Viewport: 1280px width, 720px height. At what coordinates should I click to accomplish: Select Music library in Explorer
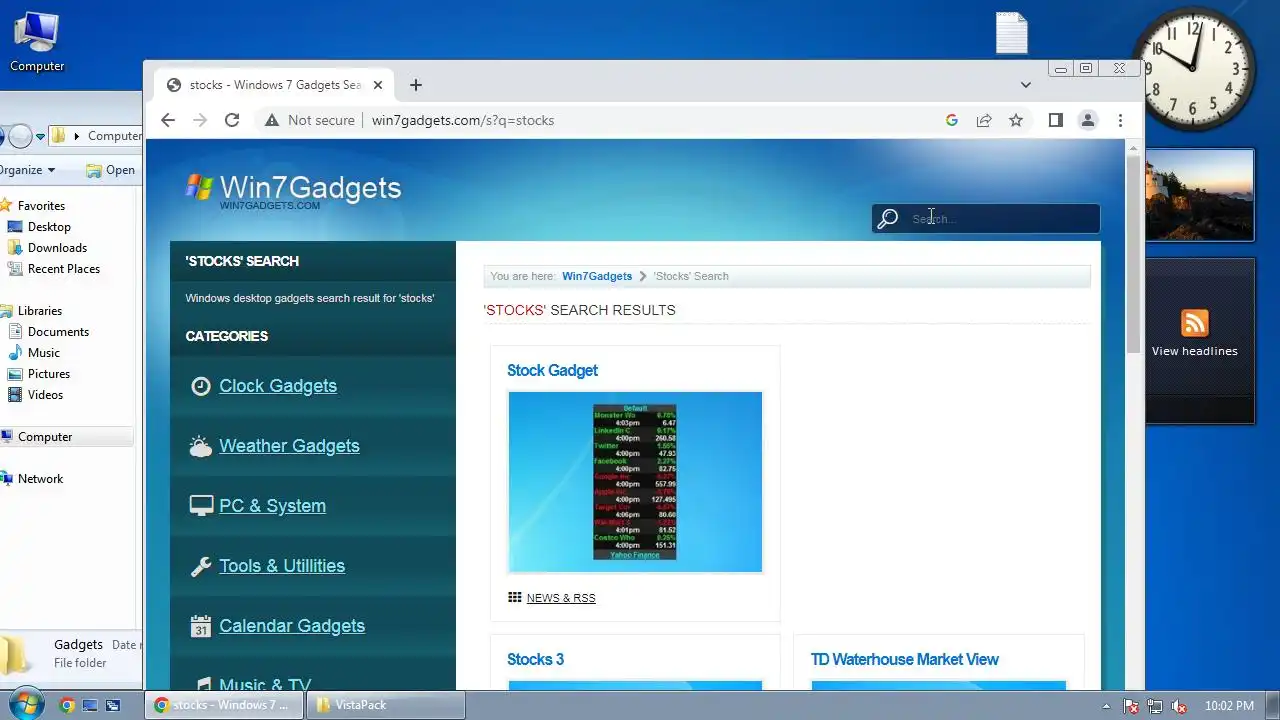(44, 353)
